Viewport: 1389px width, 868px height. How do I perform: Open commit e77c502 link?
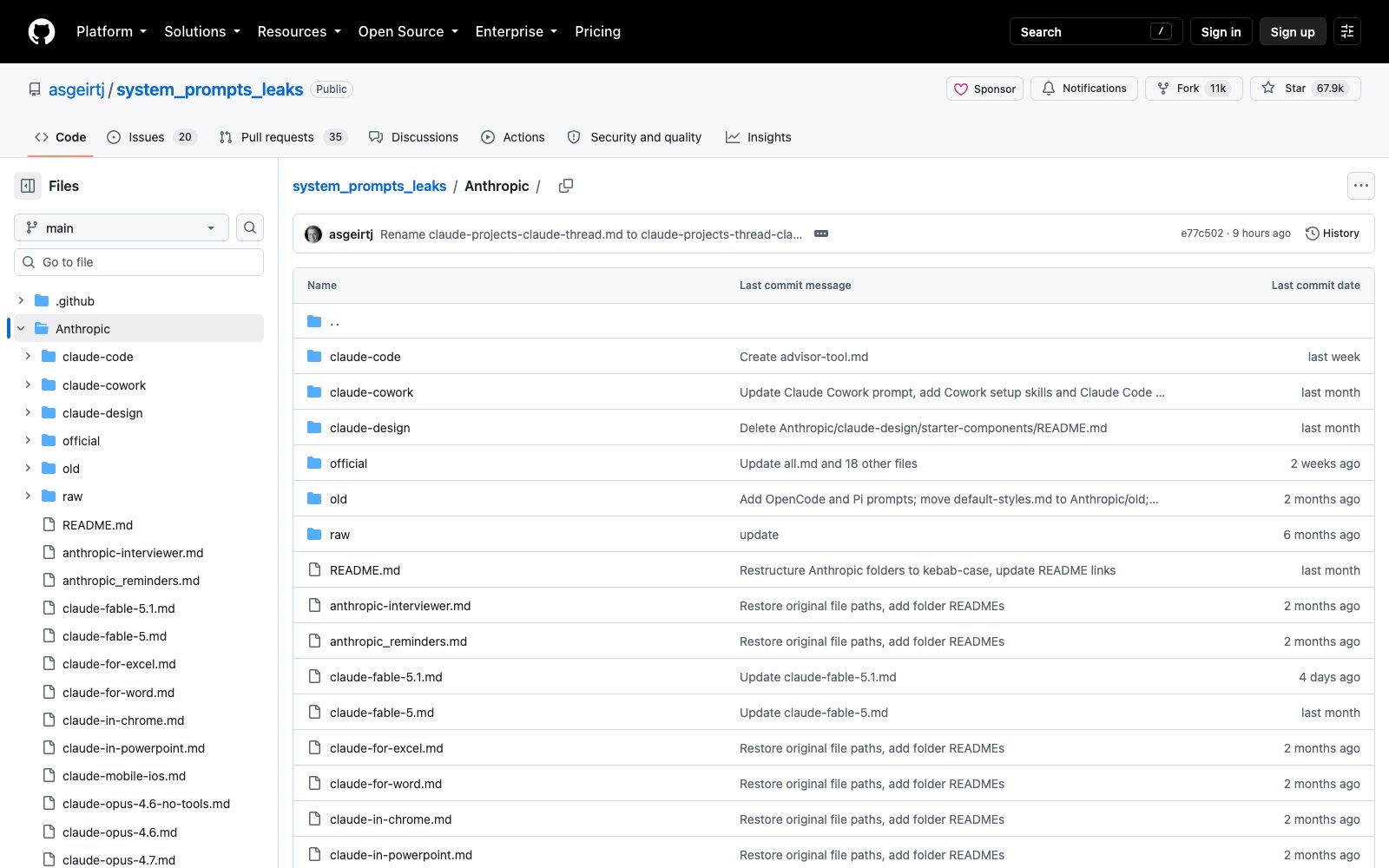point(1201,233)
